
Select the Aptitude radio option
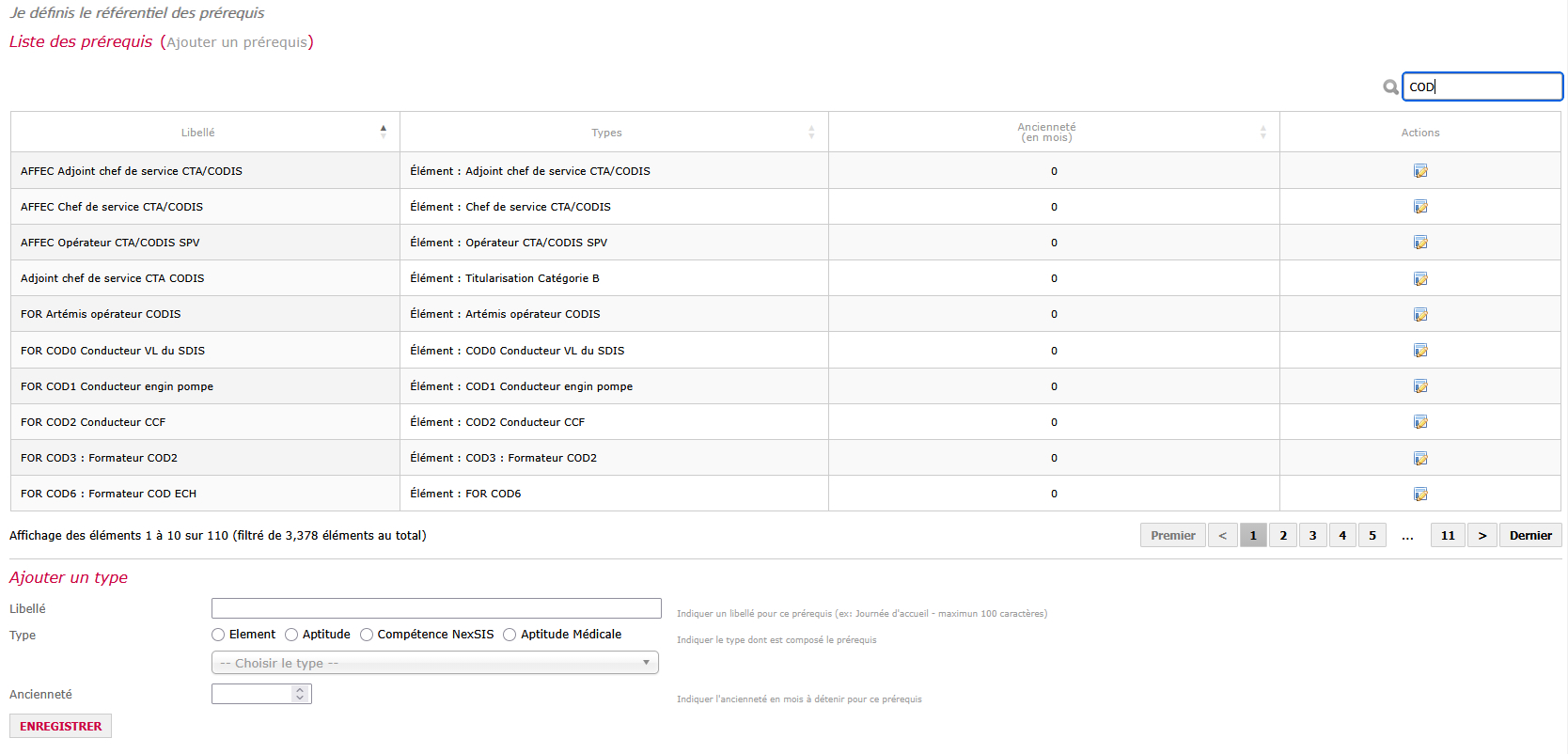point(291,635)
